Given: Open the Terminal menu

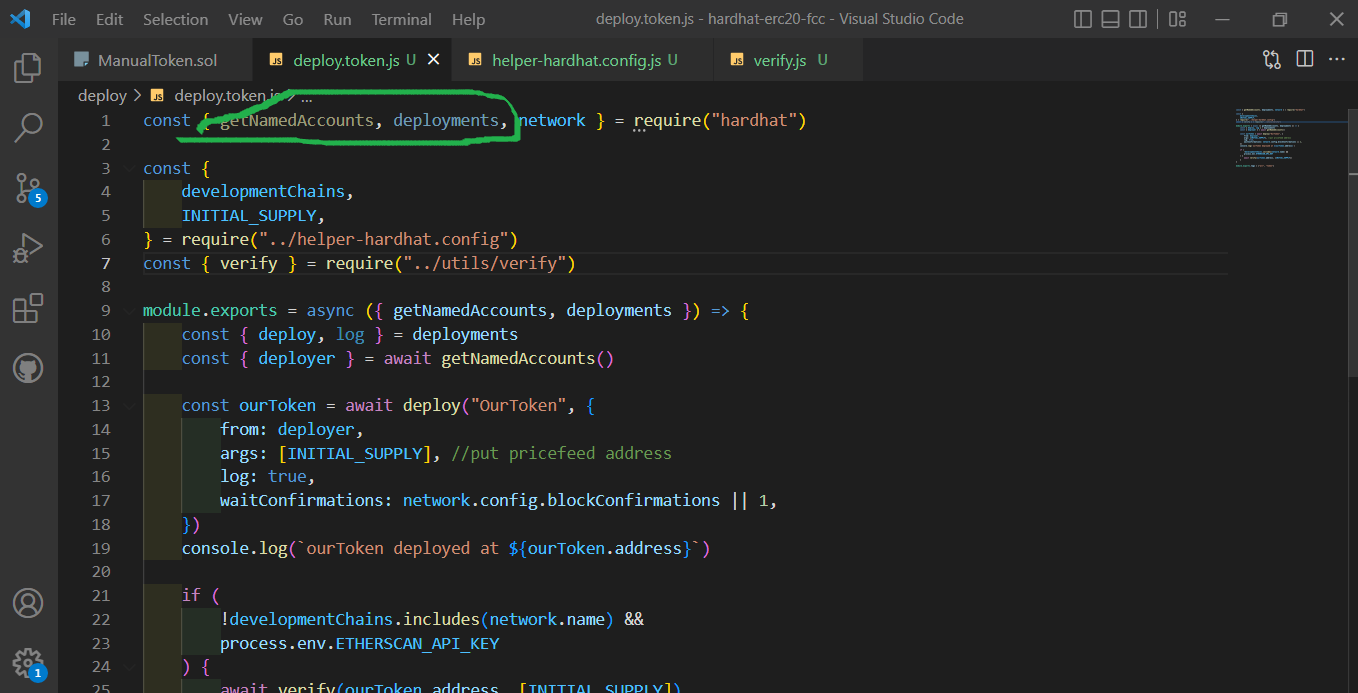Looking at the screenshot, I should click(x=403, y=19).
